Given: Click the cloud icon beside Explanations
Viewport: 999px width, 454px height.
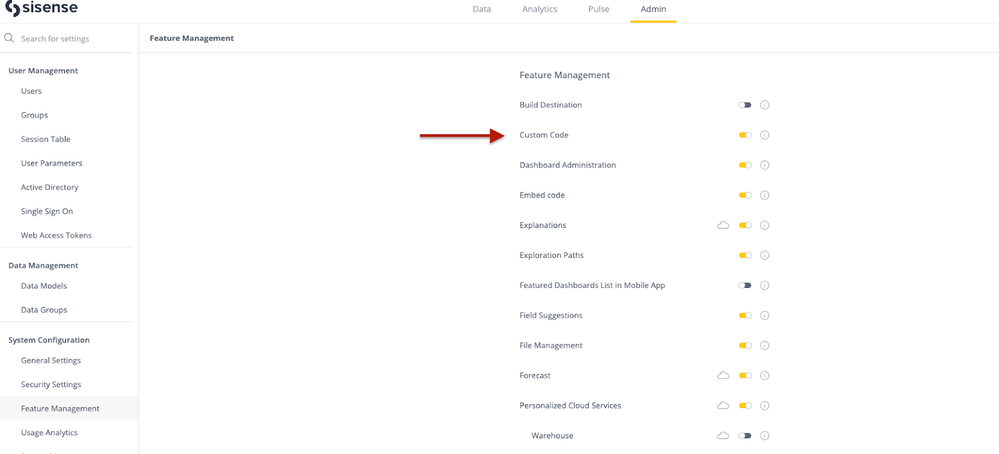Looking at the screenshot, I should tap(723, 225).
